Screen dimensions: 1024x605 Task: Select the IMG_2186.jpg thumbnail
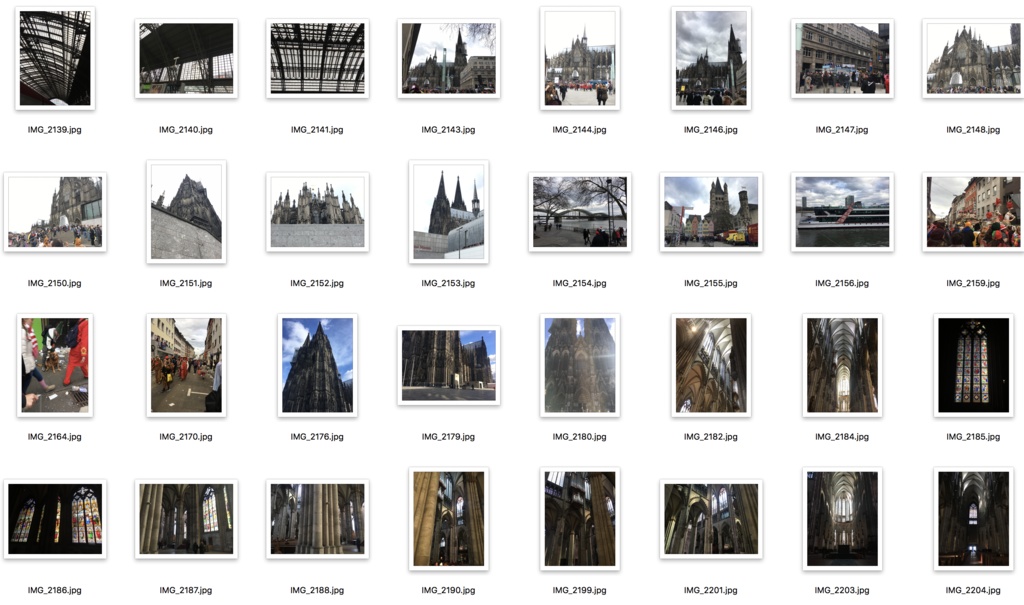(x=55, y=519)
